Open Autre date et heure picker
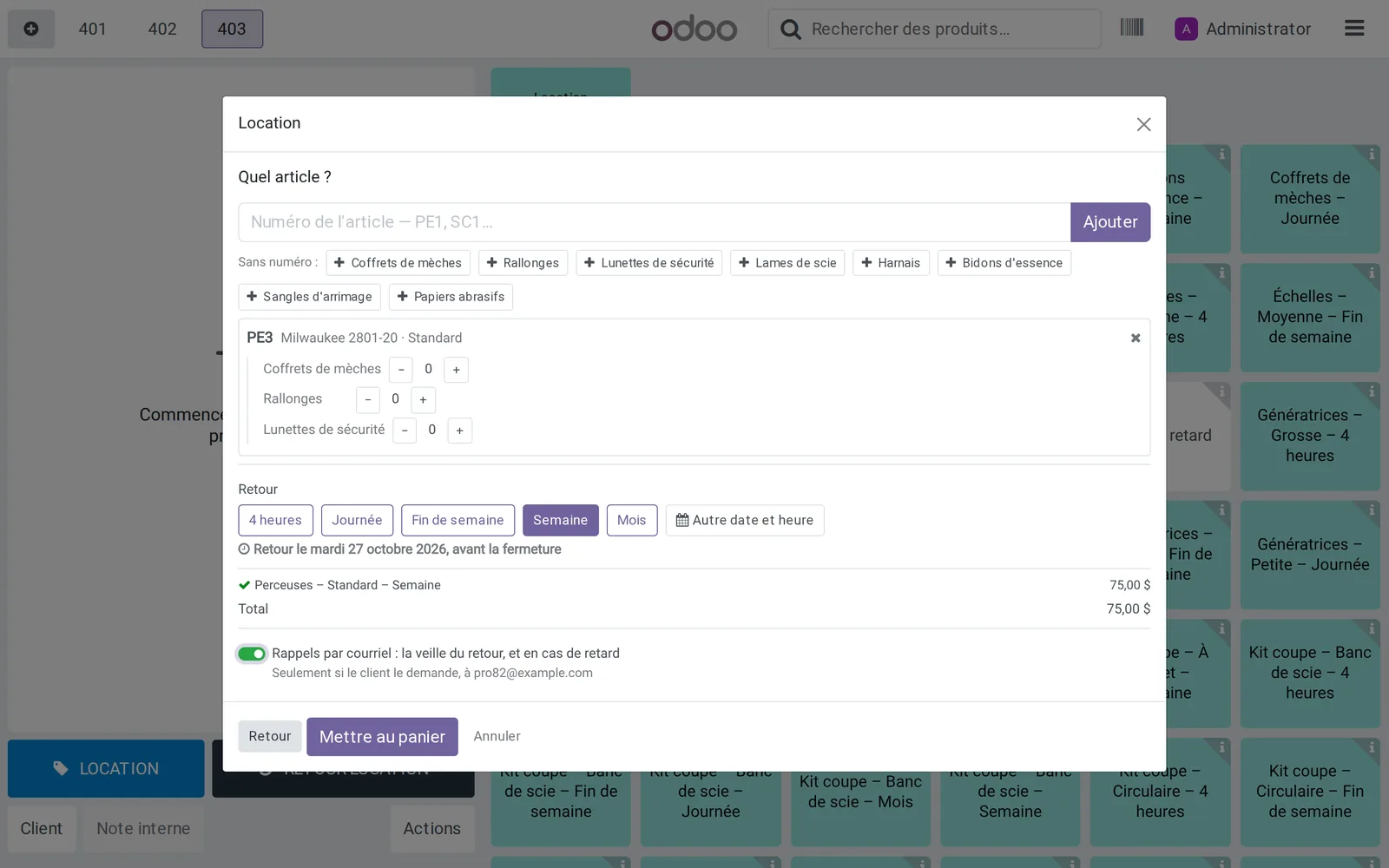Screen dimensions: 1389x868 point(745,520)
